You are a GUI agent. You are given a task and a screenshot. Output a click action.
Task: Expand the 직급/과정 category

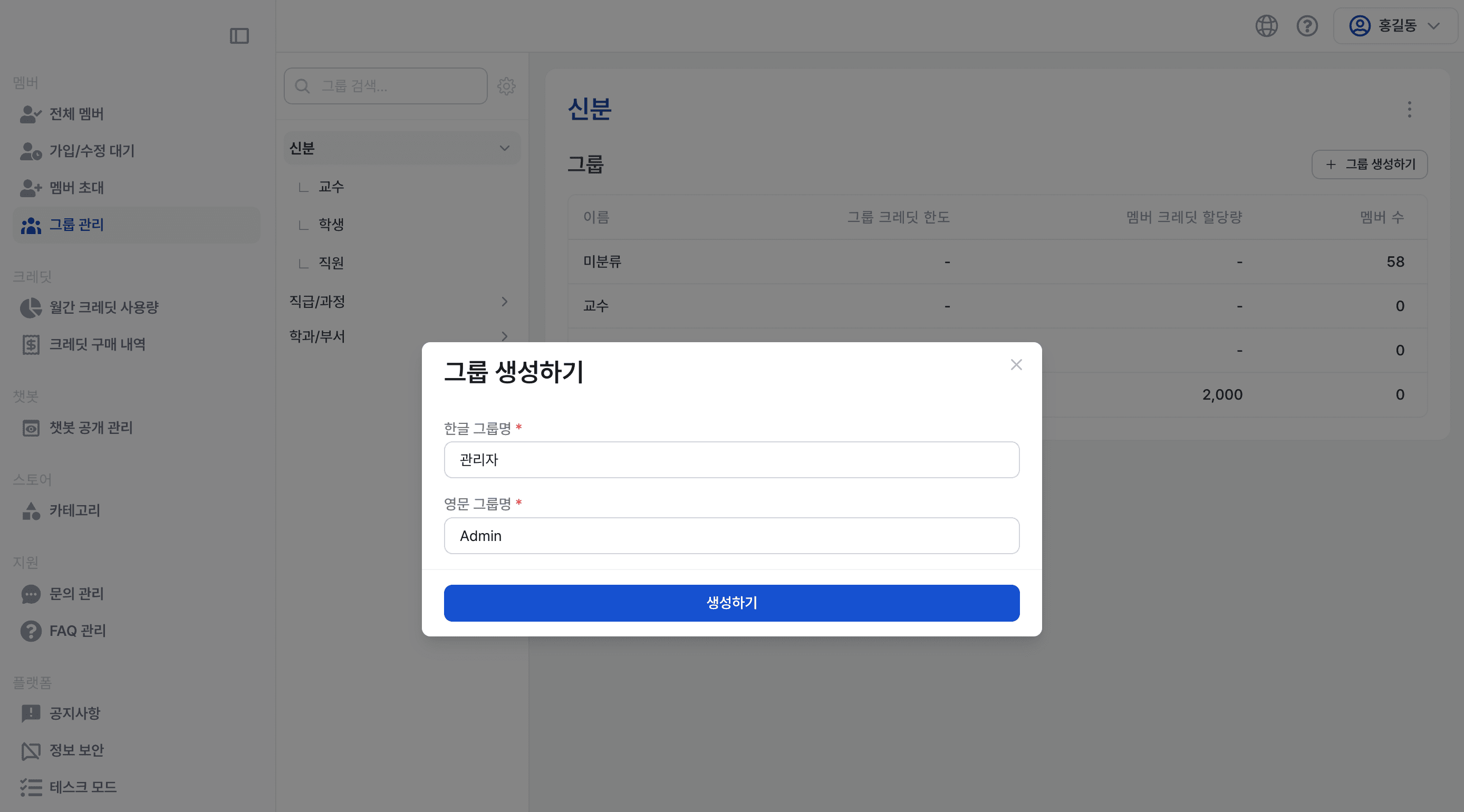coord(504,302)
